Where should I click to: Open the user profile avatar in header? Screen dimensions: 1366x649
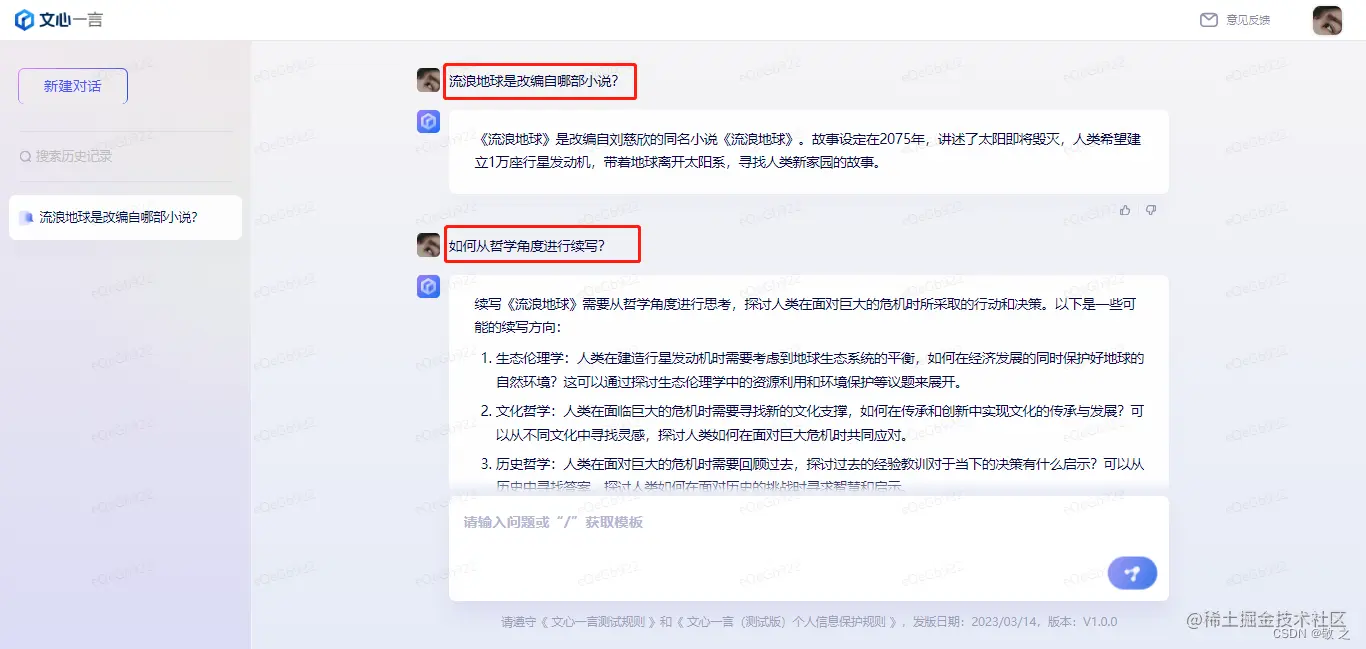click(1327, 20)
